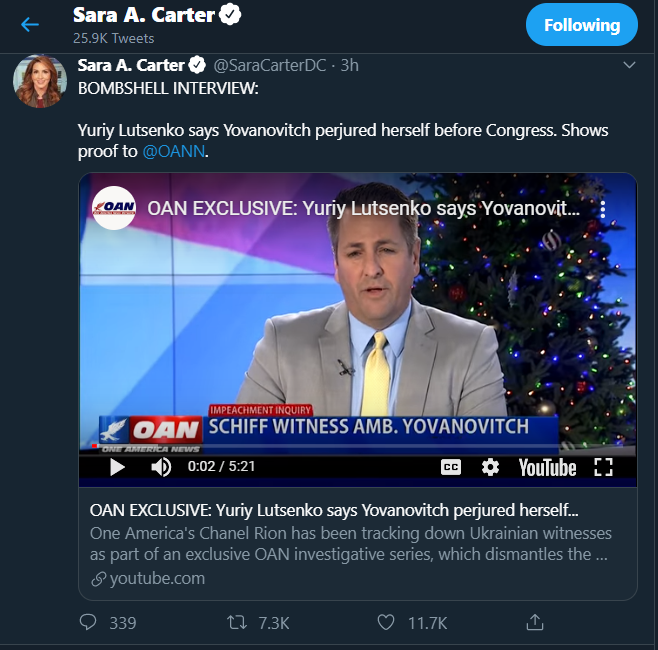658x650 pixels.
Task: Click the OAN channel logo in video
Action: point(114,208)
